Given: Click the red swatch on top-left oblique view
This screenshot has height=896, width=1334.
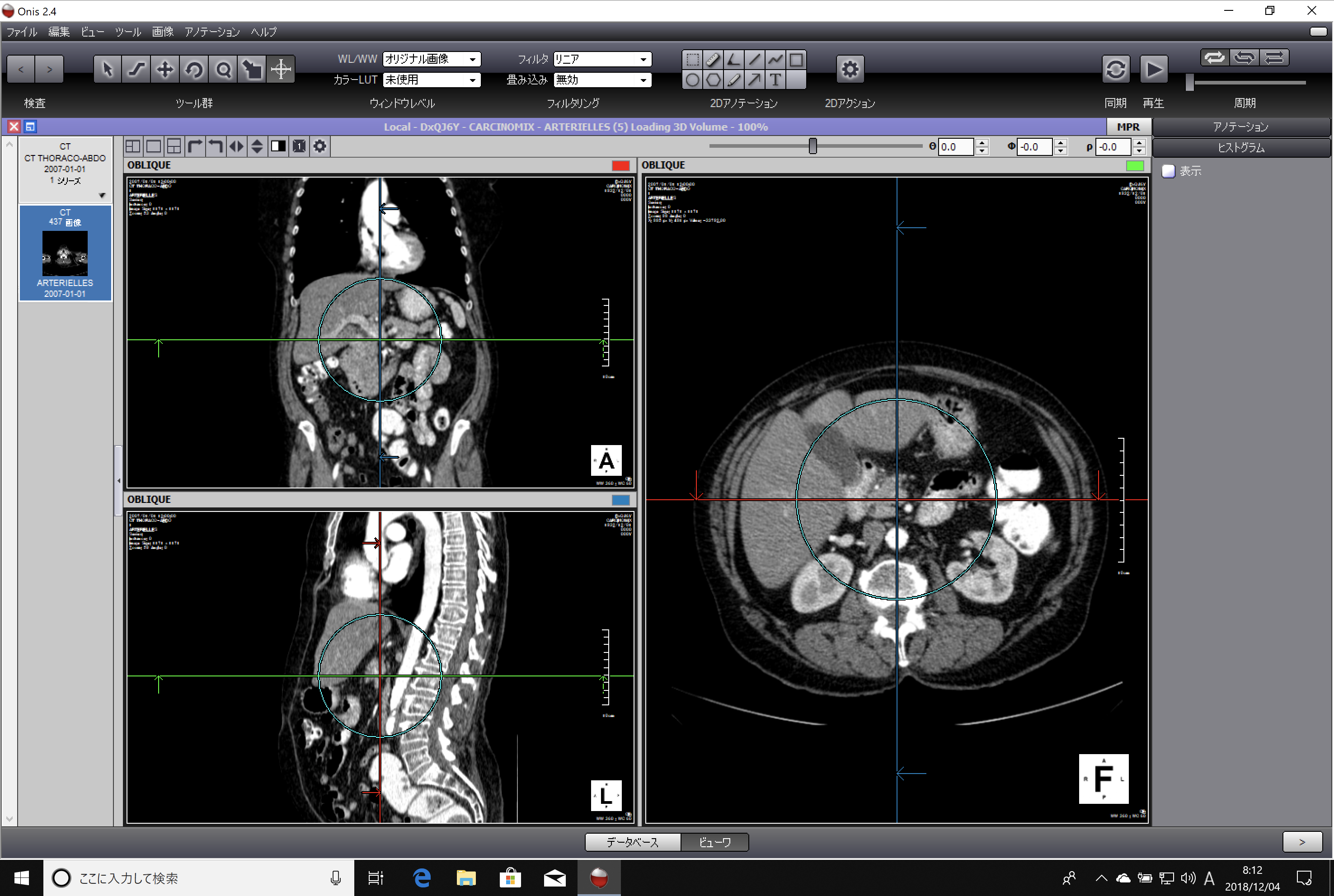Looking at the screenshot, I should [620, 166].
